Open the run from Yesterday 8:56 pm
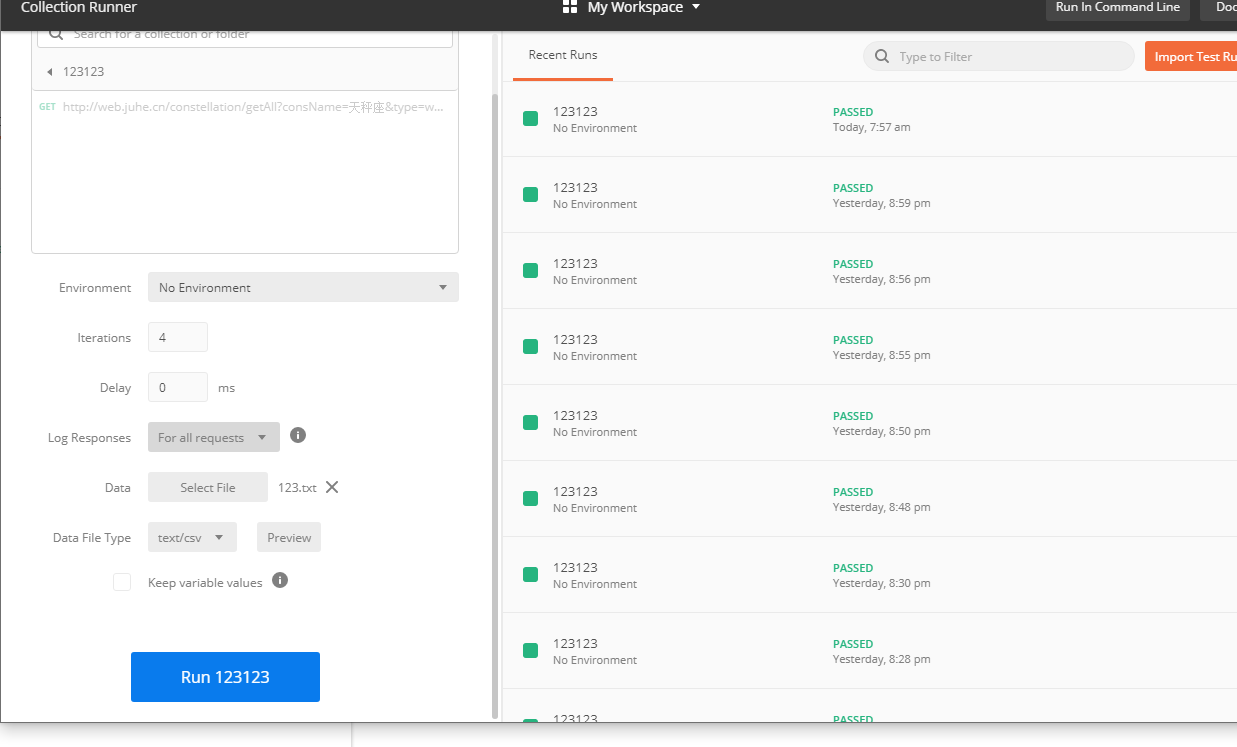The width and height of the screenshot is (1237, 747). (x=869, y=271)
